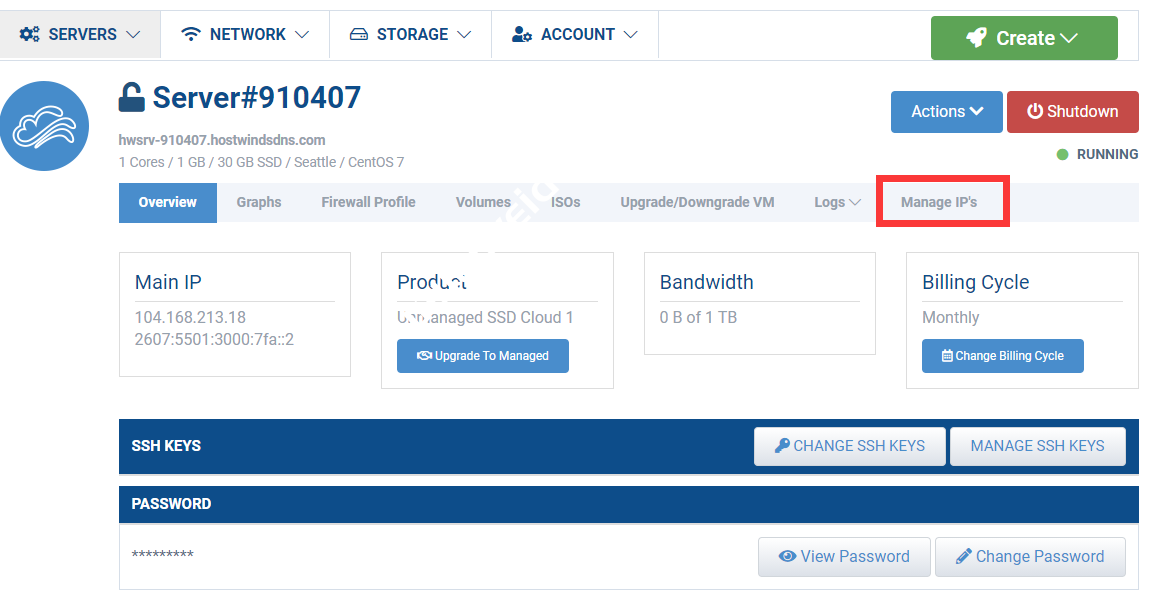Open the ISOs tab

pyautogui.click(x=566, y=202)
